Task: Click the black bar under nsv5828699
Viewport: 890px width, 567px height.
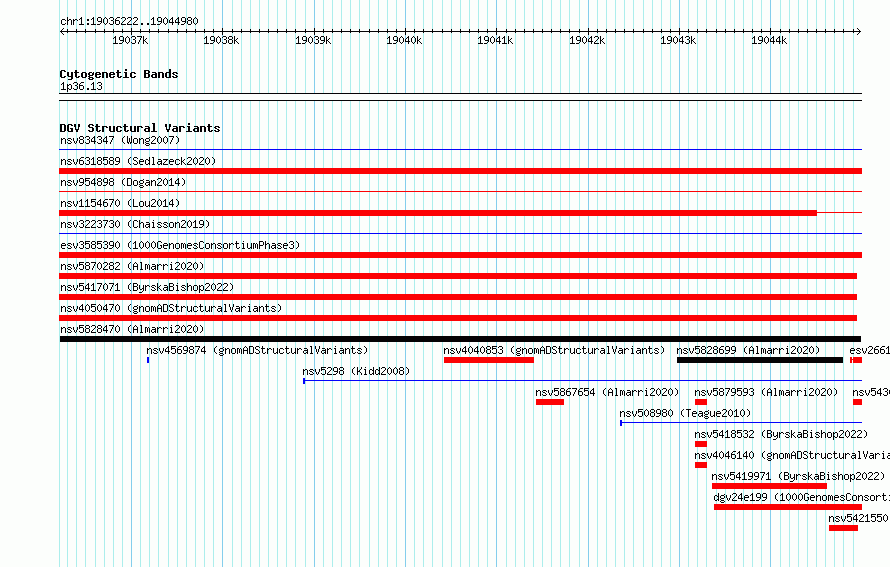Action: [x=759, y=360]
